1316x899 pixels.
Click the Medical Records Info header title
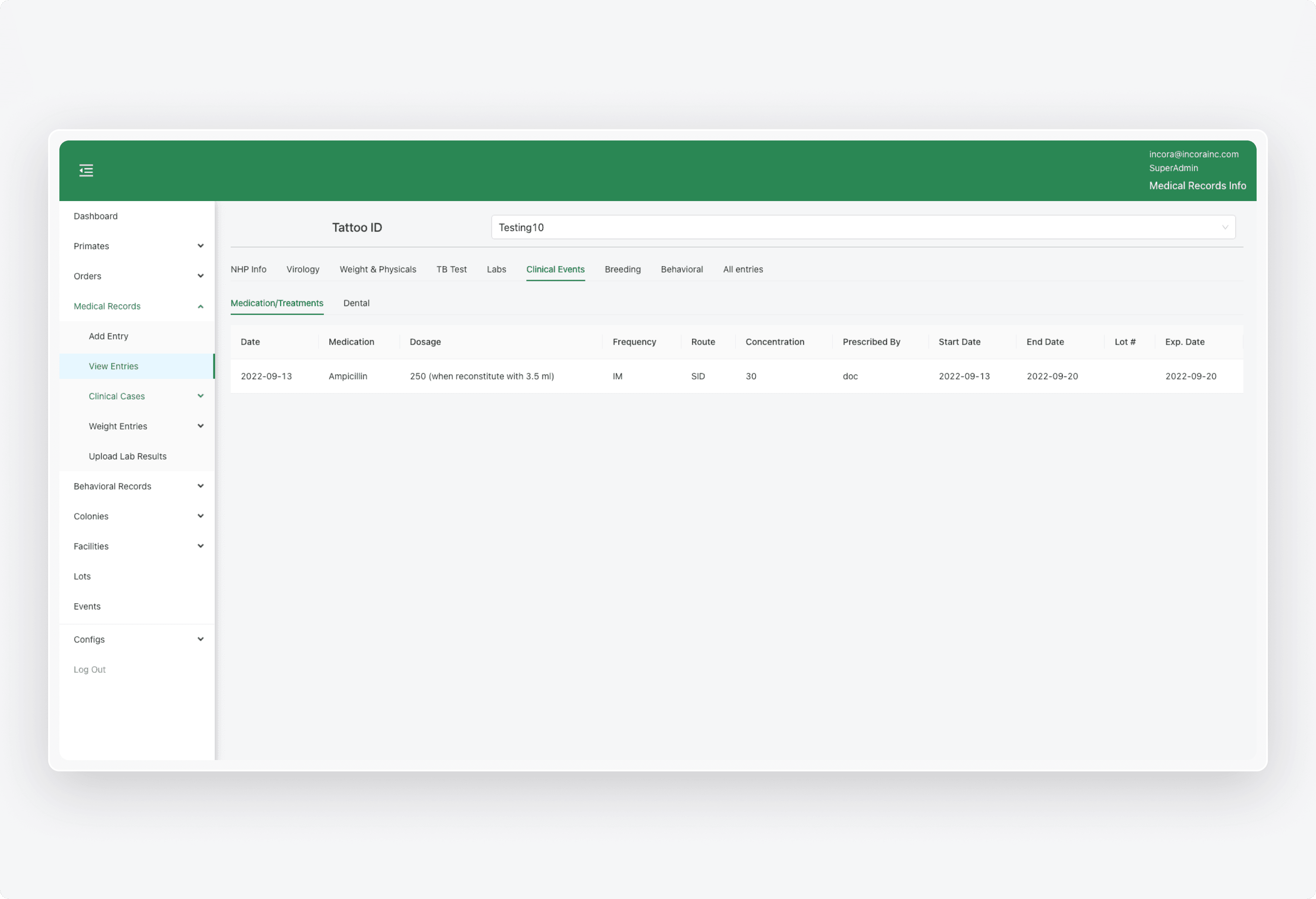click(1197, 186)
